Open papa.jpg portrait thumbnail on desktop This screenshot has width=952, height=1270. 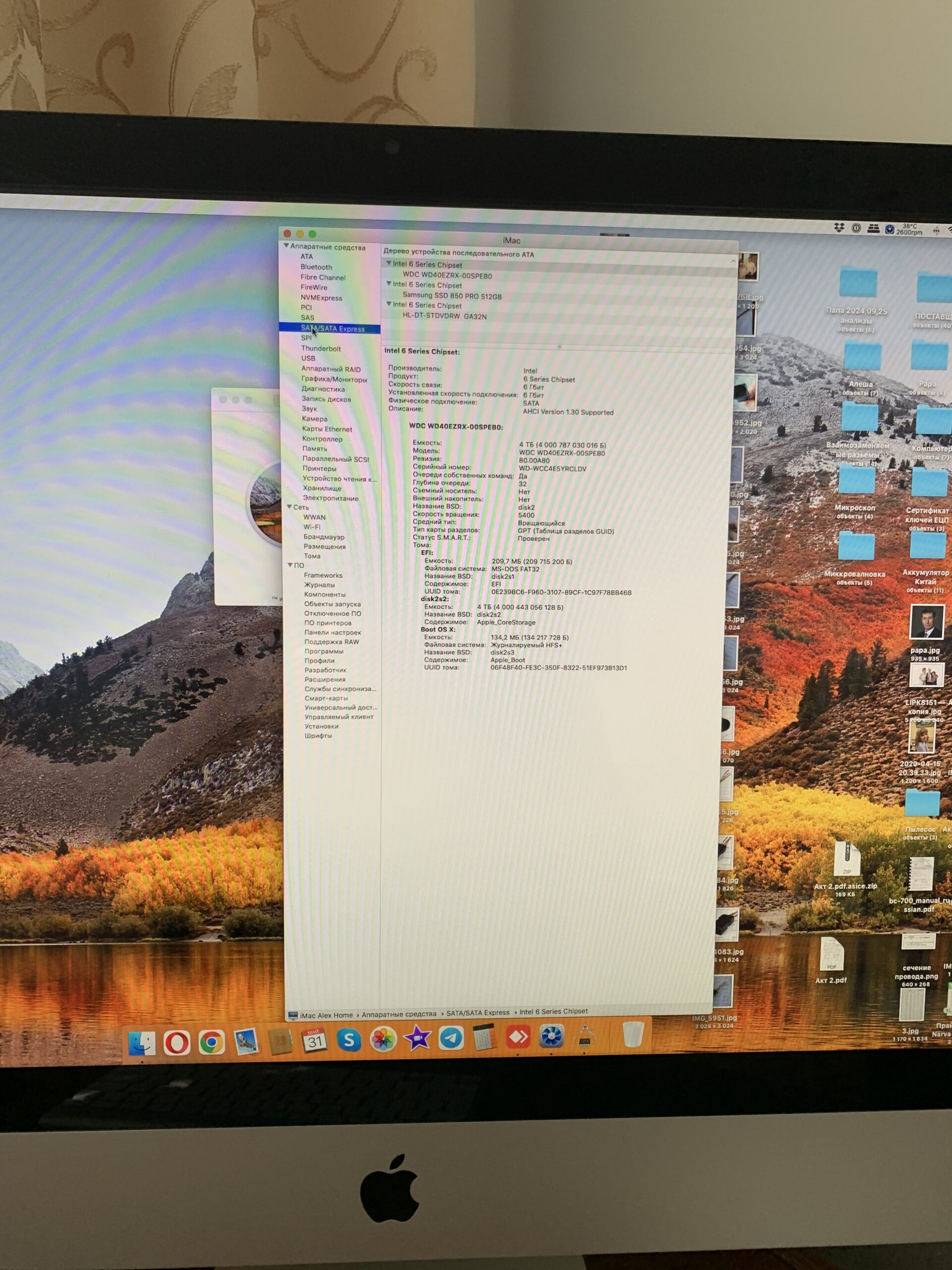point(926,622)
